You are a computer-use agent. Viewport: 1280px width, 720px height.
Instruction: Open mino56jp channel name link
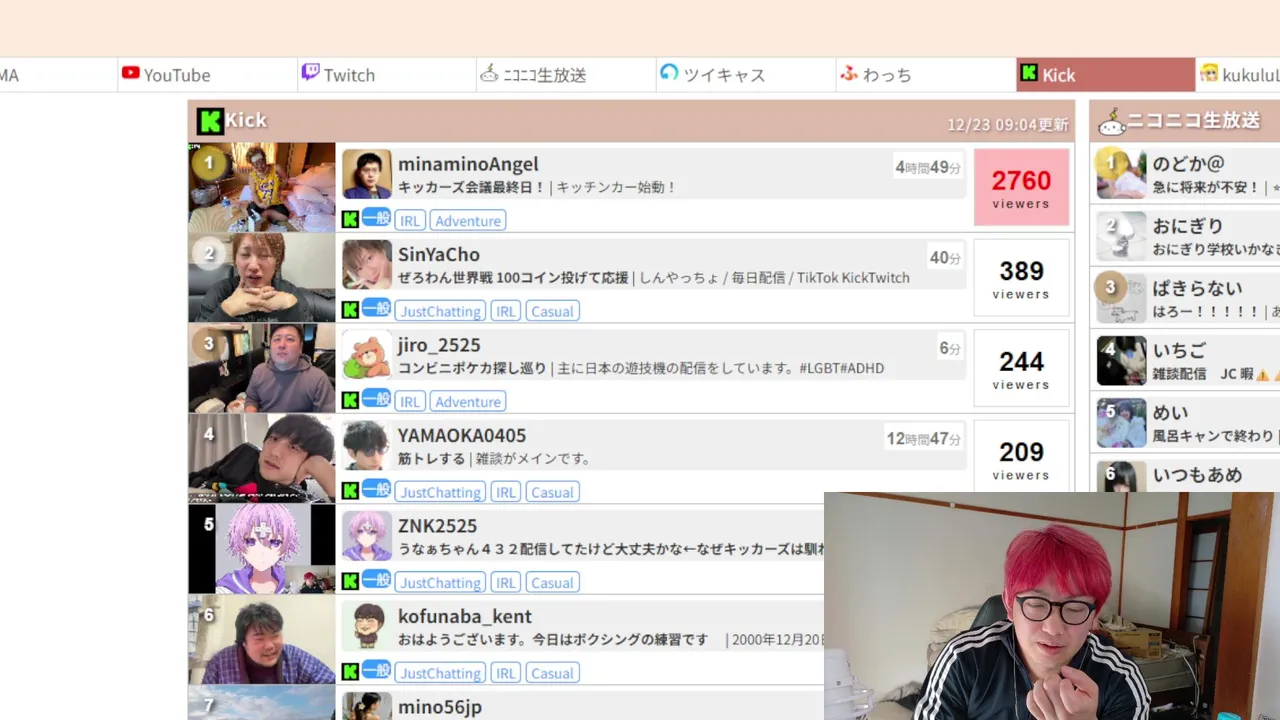tap(440, 707)
